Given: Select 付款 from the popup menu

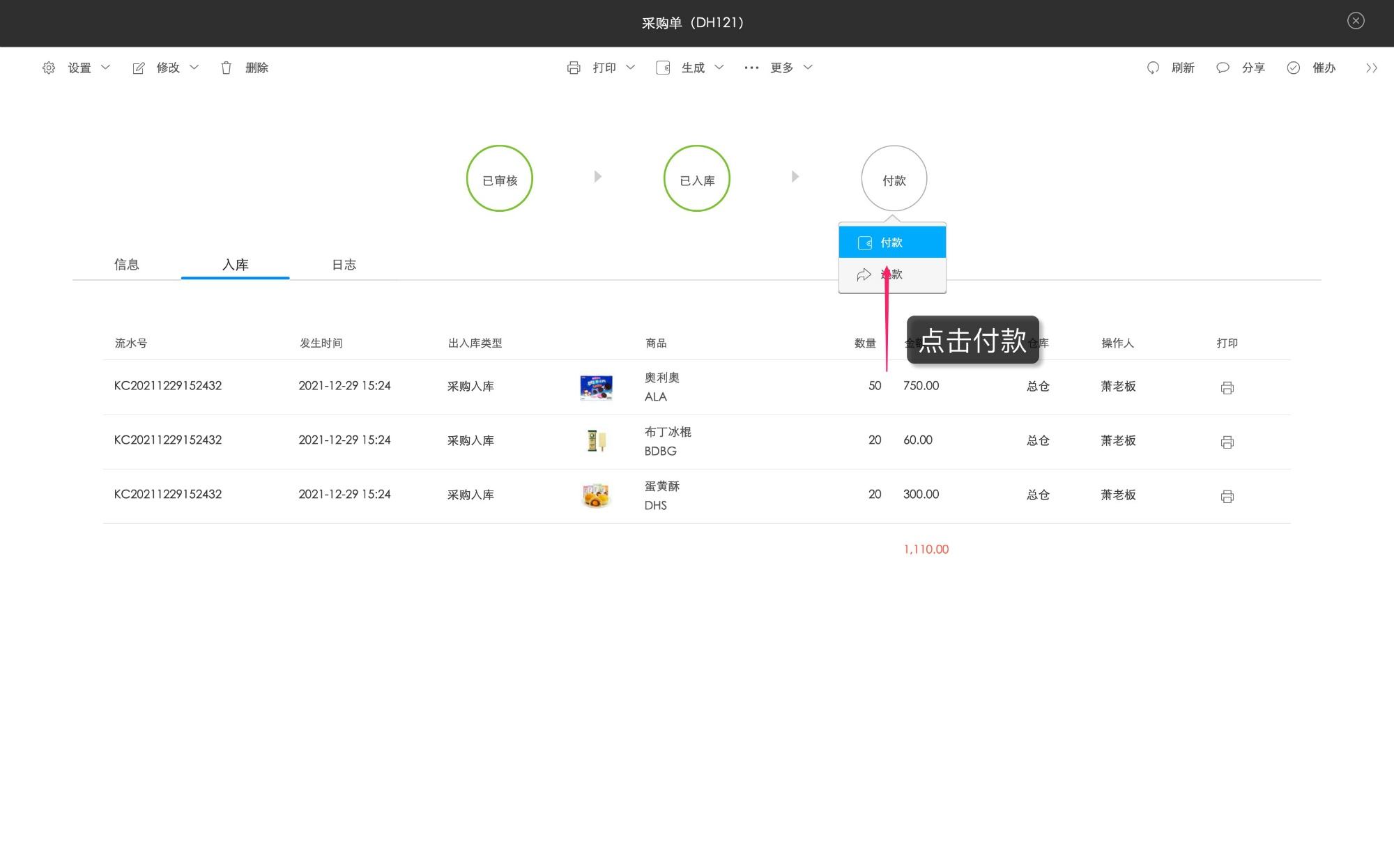Looking at the screenshot, I should click(x=892, y=242).
